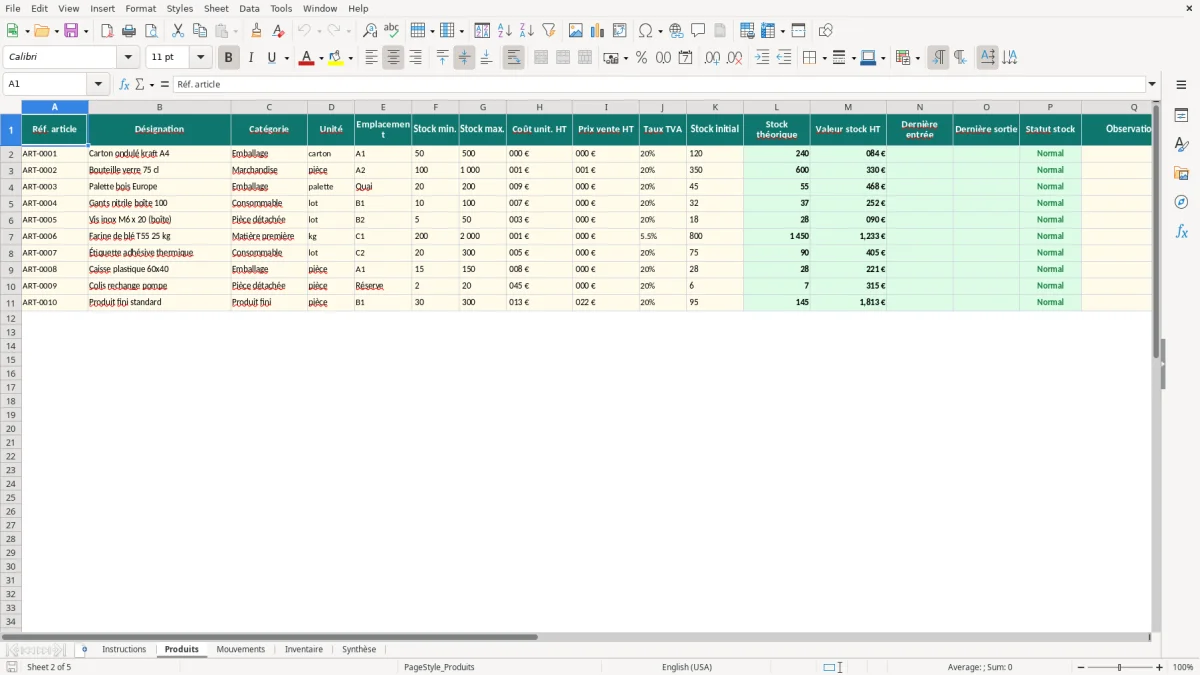Viewport: 1200px width, 675px height.
Task: Expand the Name Box dropdown
Action: coord(98,84)
